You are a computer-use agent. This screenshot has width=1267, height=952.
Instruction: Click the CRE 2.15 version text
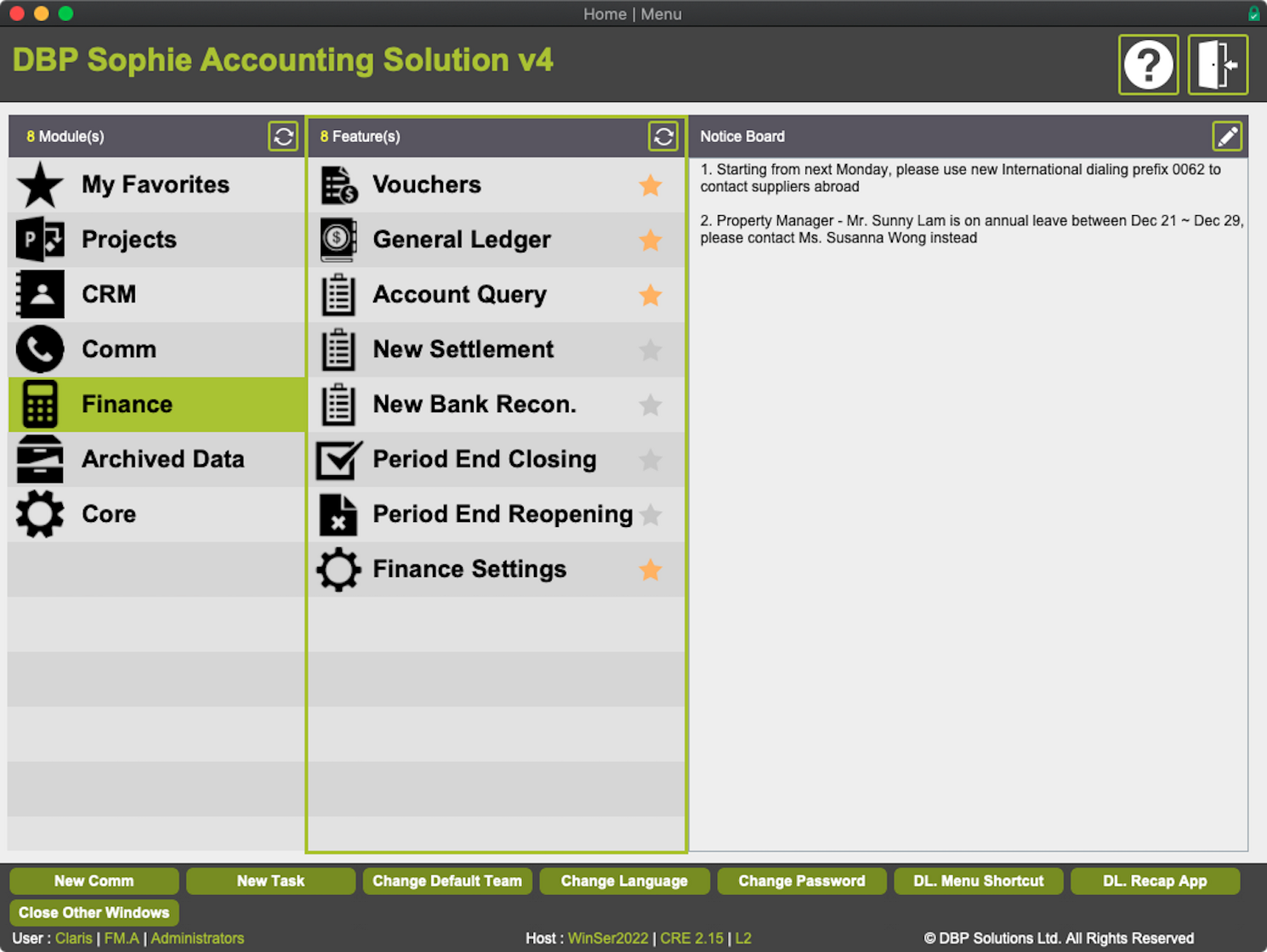pos(692,938)
